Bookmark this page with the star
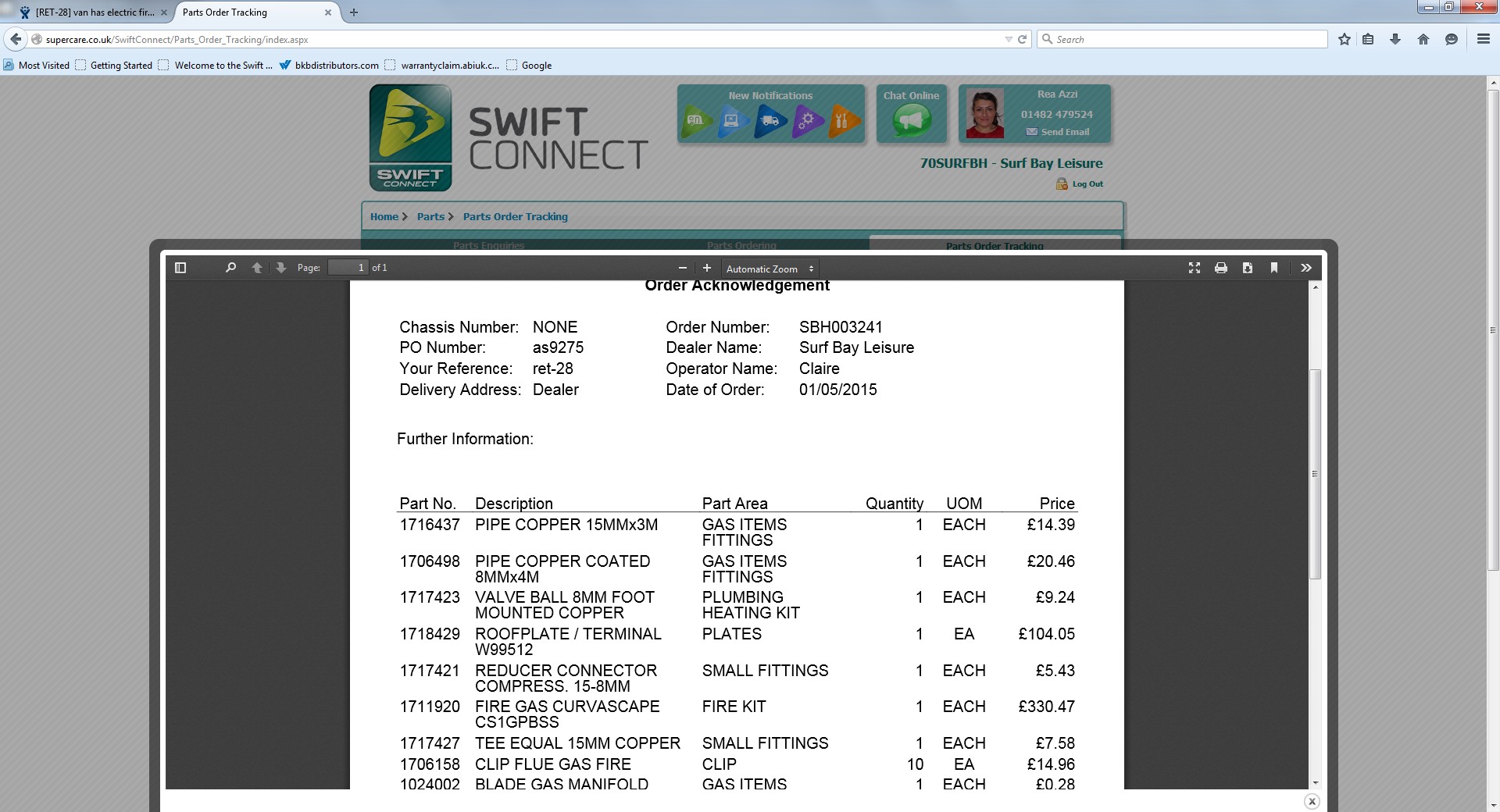This screenshot has height=812, width=1500. 1345,39
